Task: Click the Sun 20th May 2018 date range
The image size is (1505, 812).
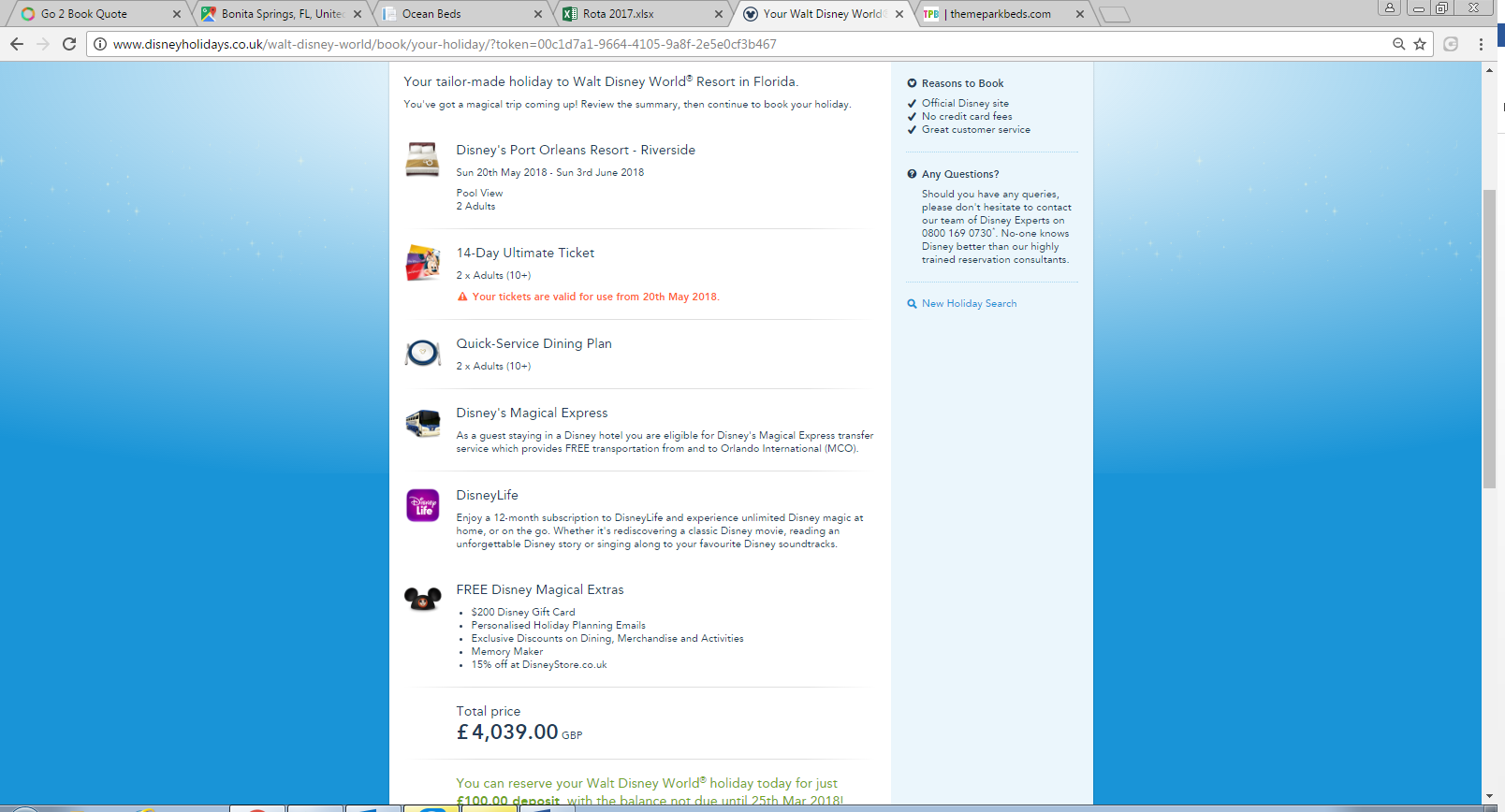Action: click(549, 172)
